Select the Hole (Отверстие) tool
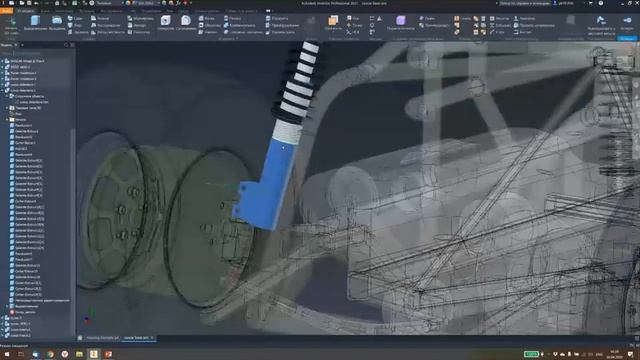The image size is (640, 360). 165,23
